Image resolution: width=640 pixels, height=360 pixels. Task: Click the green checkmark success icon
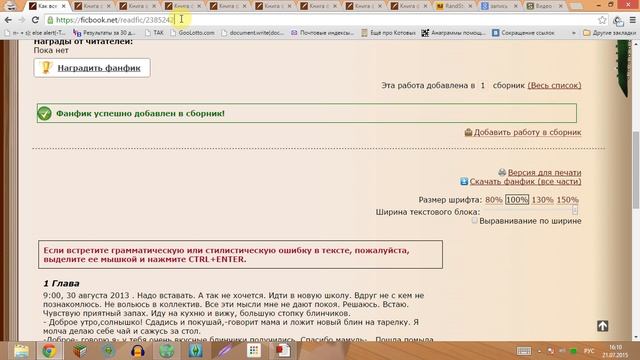click(x=44, y=113)
